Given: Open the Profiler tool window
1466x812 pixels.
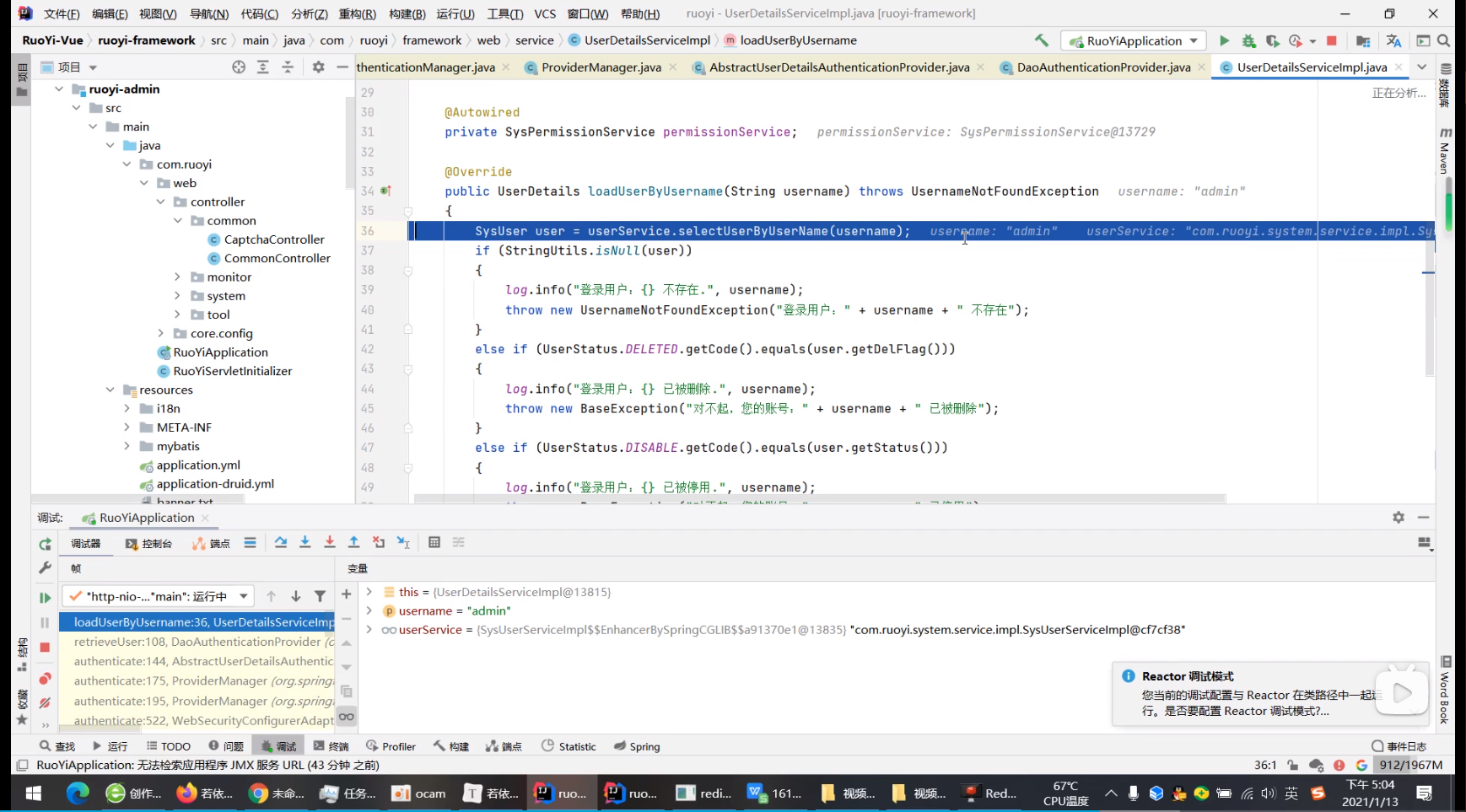Looking at the screenshot, I should tap(391, 746).
